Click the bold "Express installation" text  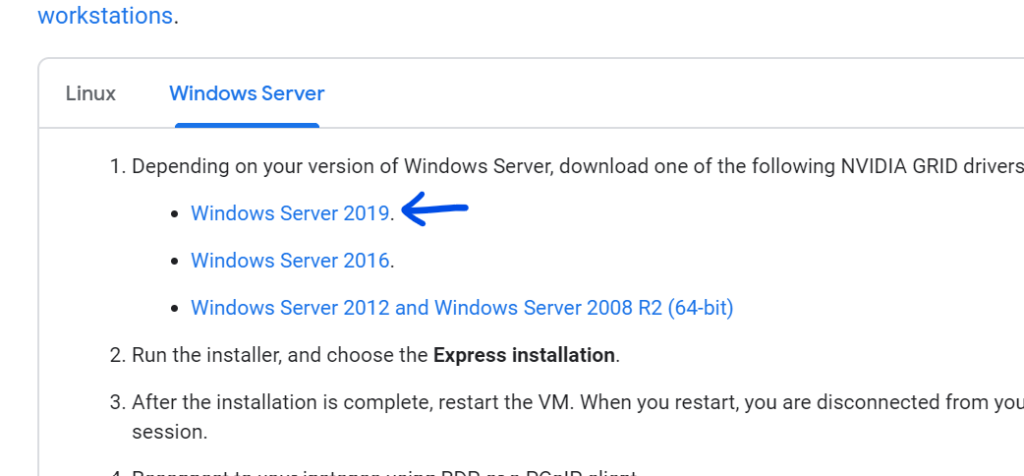(x=524, y=355)
